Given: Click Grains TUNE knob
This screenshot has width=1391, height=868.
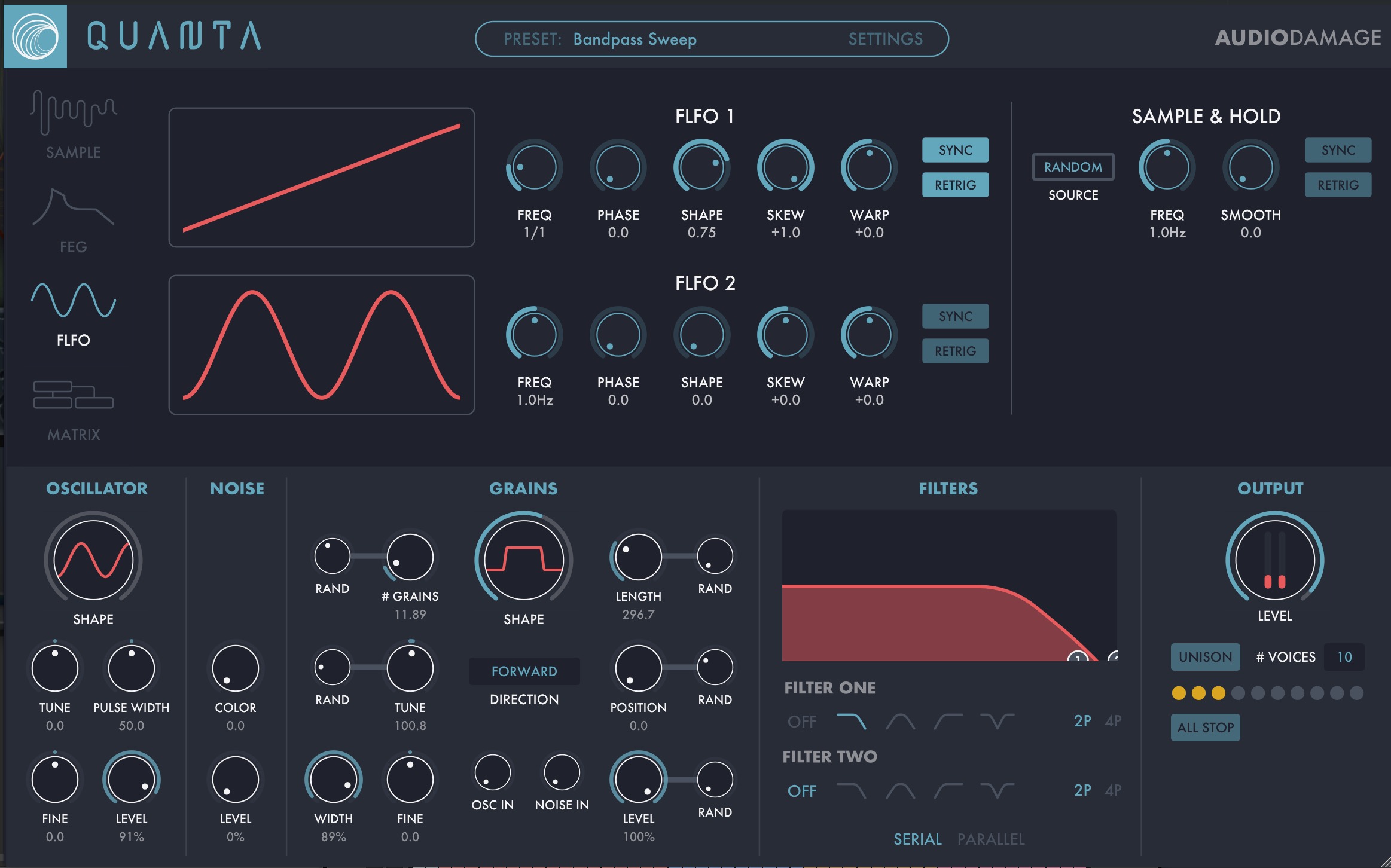Looking at the screenshot, I should (x=410, y=668).
